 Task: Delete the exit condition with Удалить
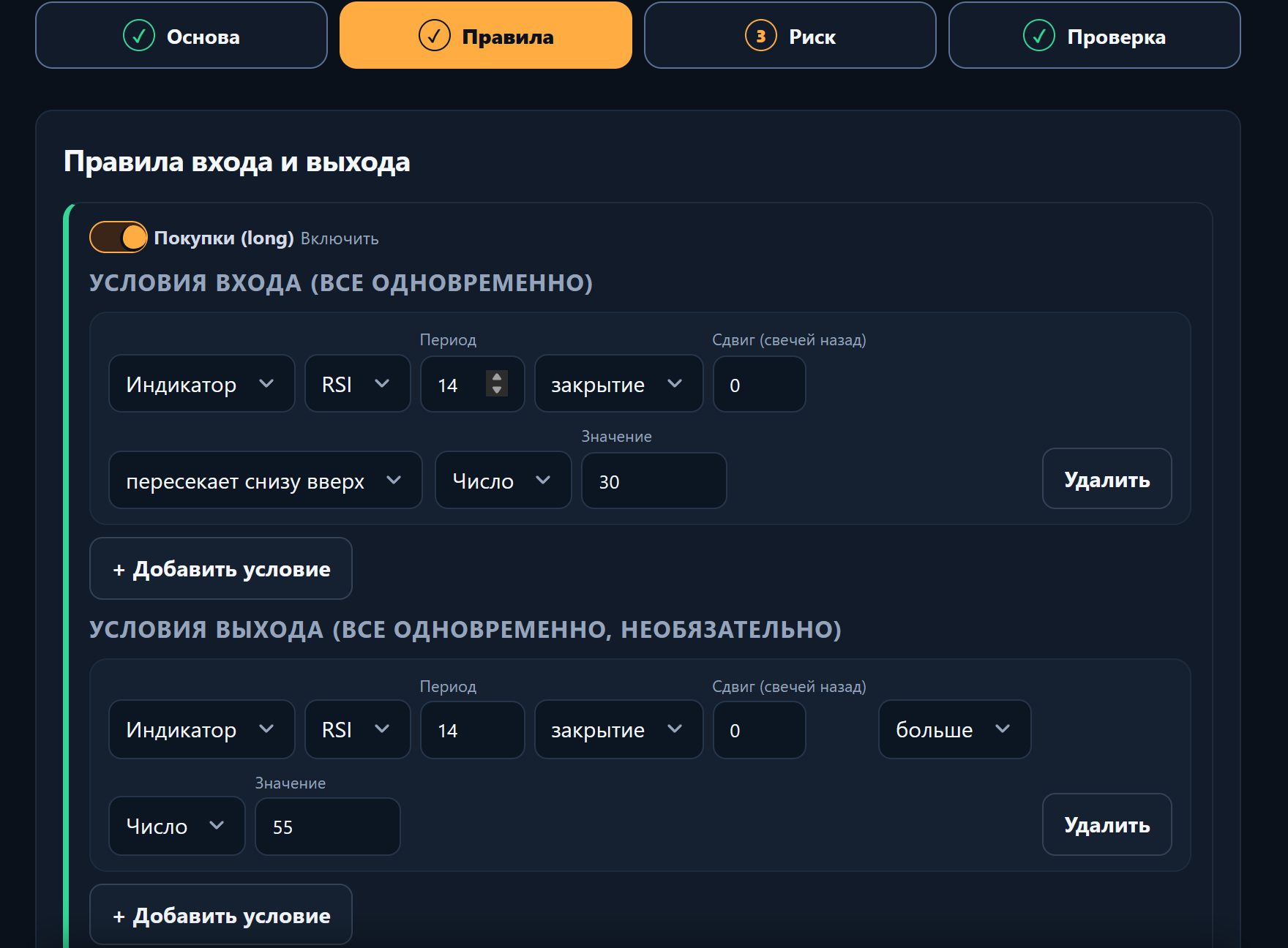pos(1107,824)
